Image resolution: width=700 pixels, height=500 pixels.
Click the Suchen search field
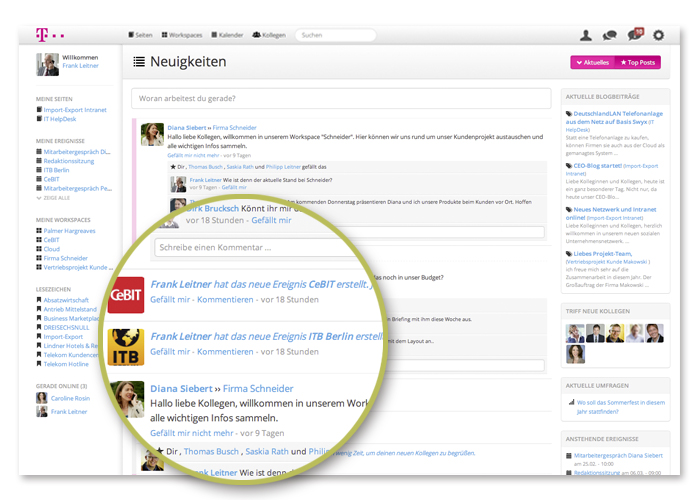(335, 35)
